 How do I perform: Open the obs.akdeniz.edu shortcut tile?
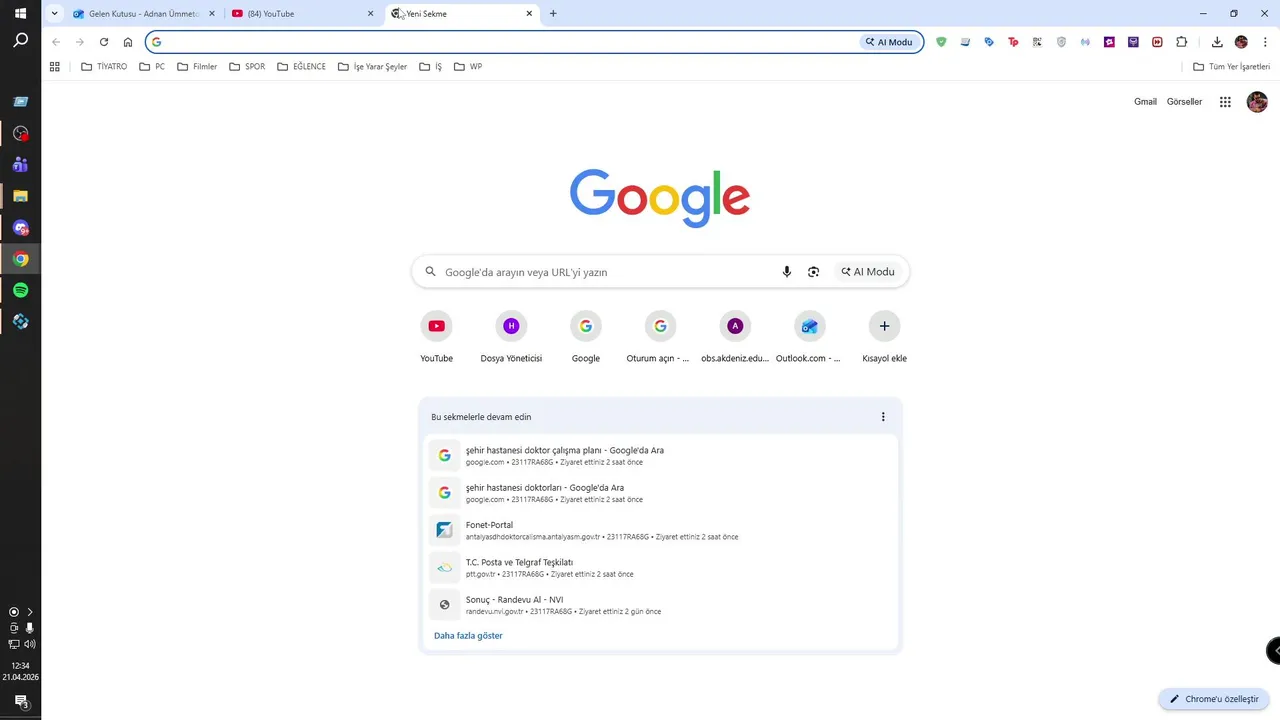pyautogui.click(x=735, y=337)
